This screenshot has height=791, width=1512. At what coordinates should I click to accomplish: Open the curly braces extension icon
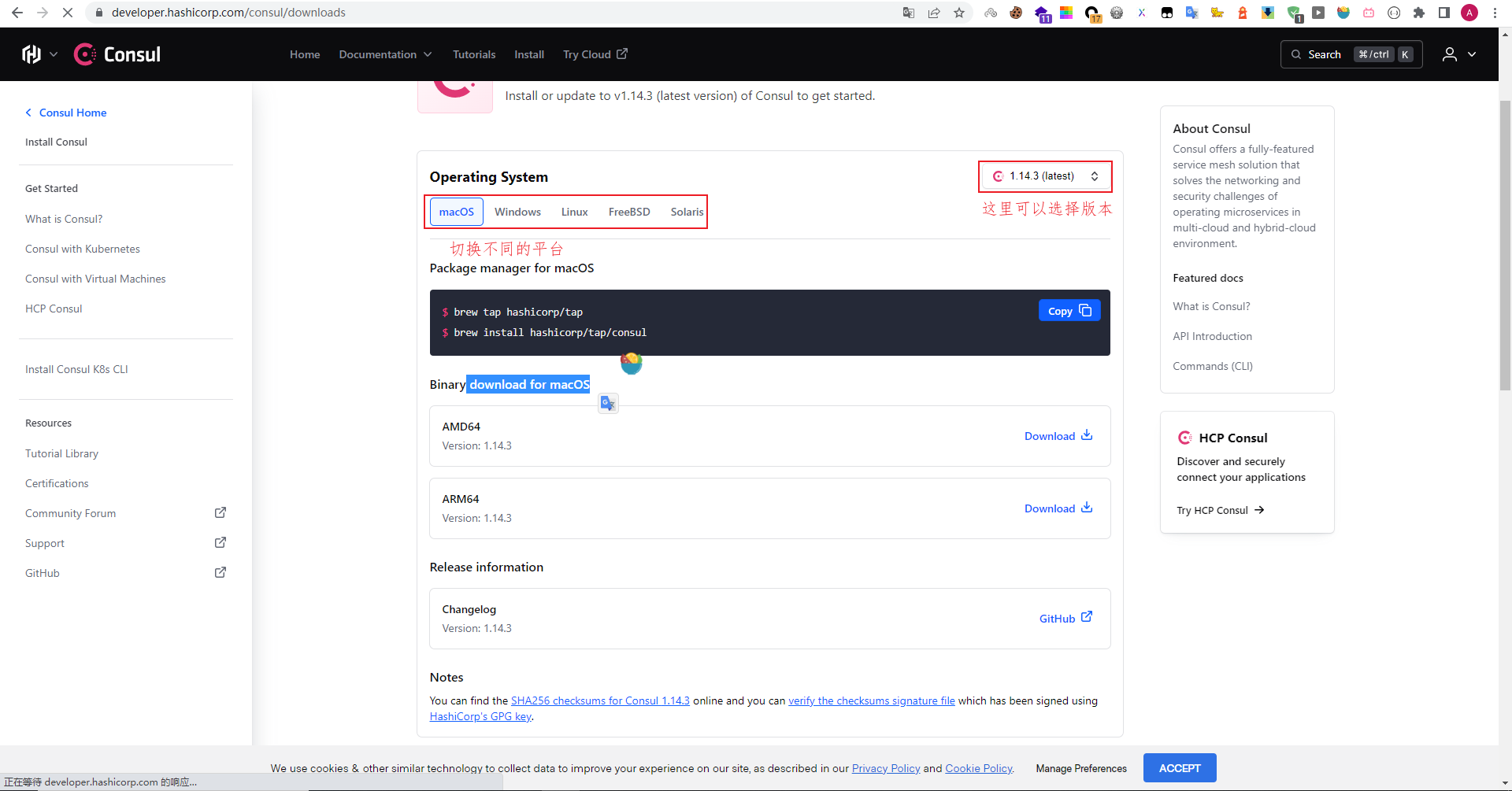[1394, 13]
